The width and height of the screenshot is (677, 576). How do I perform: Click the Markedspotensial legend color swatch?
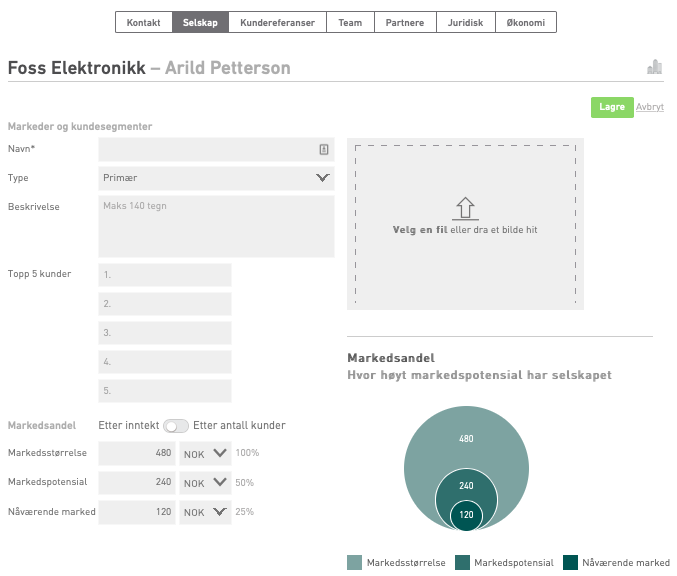(x=462, y=563)
